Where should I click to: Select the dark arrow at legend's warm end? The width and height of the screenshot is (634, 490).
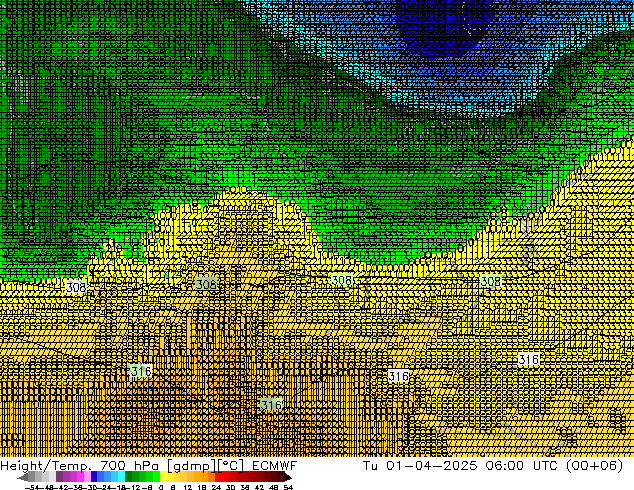(x=288, y=477)
